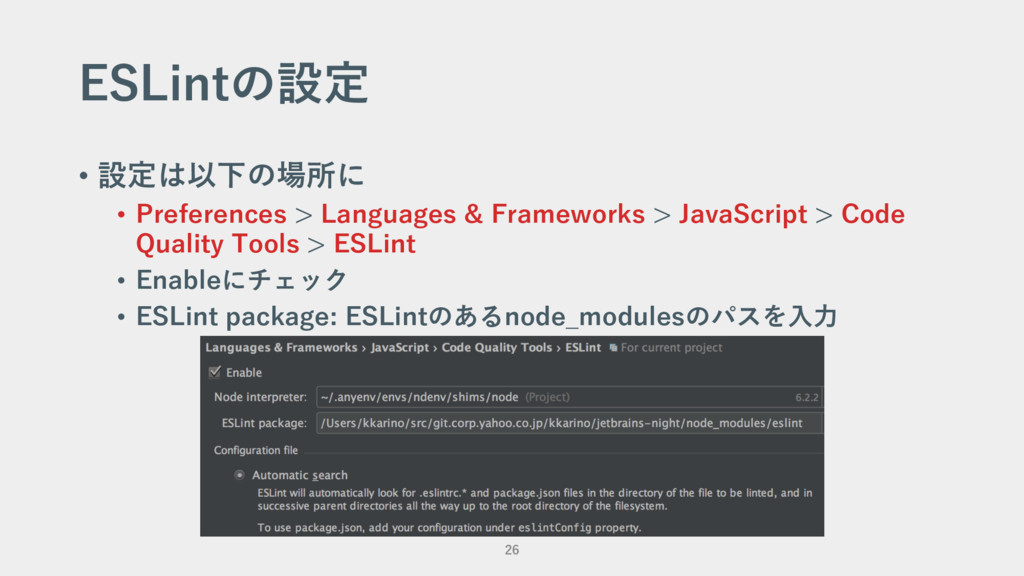Click the Node interpreter path field

tap(569, 397)
